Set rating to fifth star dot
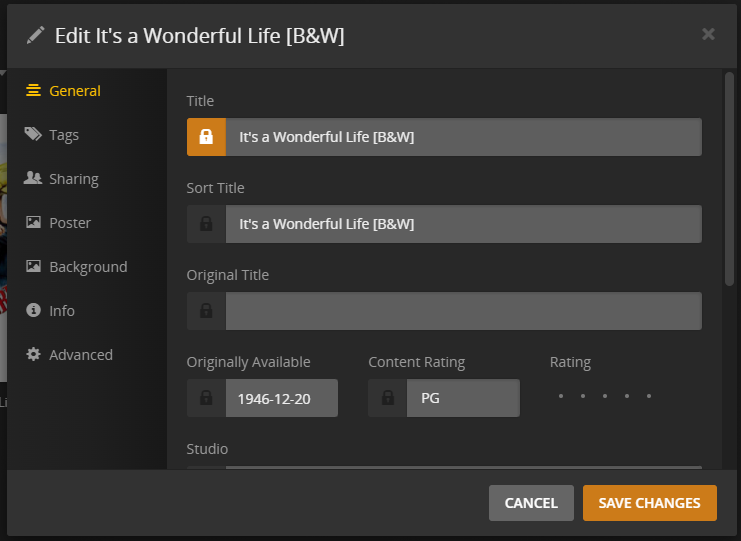Viewport: 741px width, 541px height. (649, 396)
